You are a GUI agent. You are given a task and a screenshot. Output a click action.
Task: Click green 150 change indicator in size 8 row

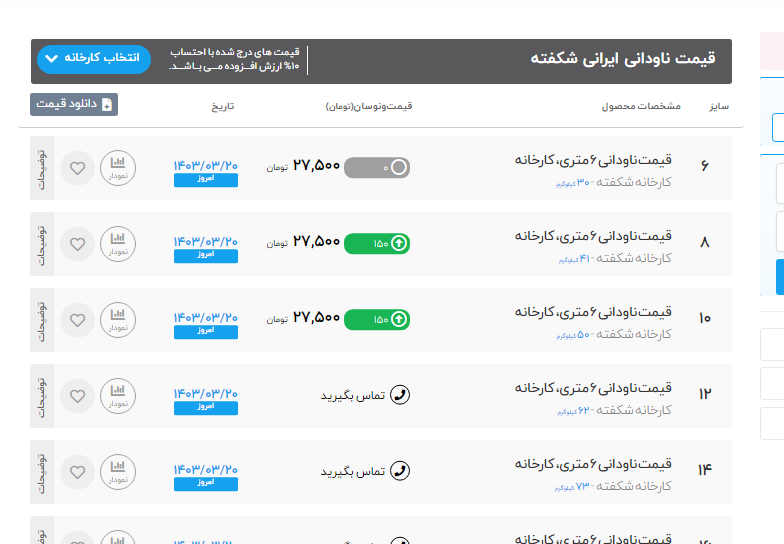[x=376, y=243]
